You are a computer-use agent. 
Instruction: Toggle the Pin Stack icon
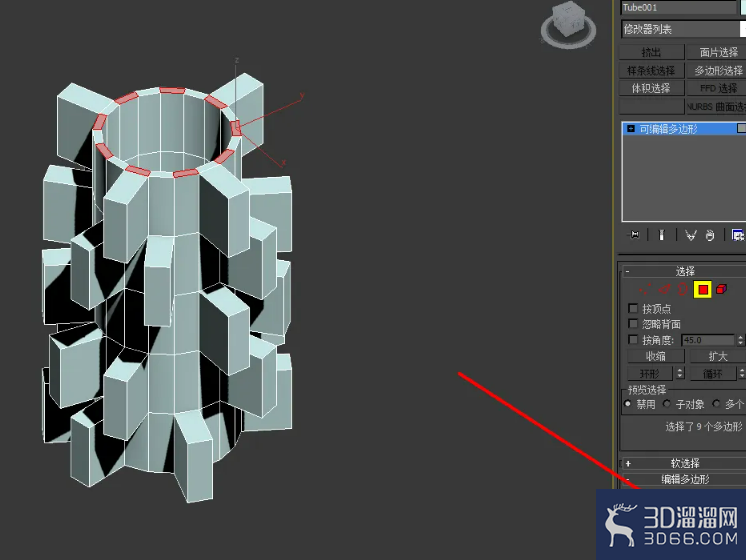635,235
